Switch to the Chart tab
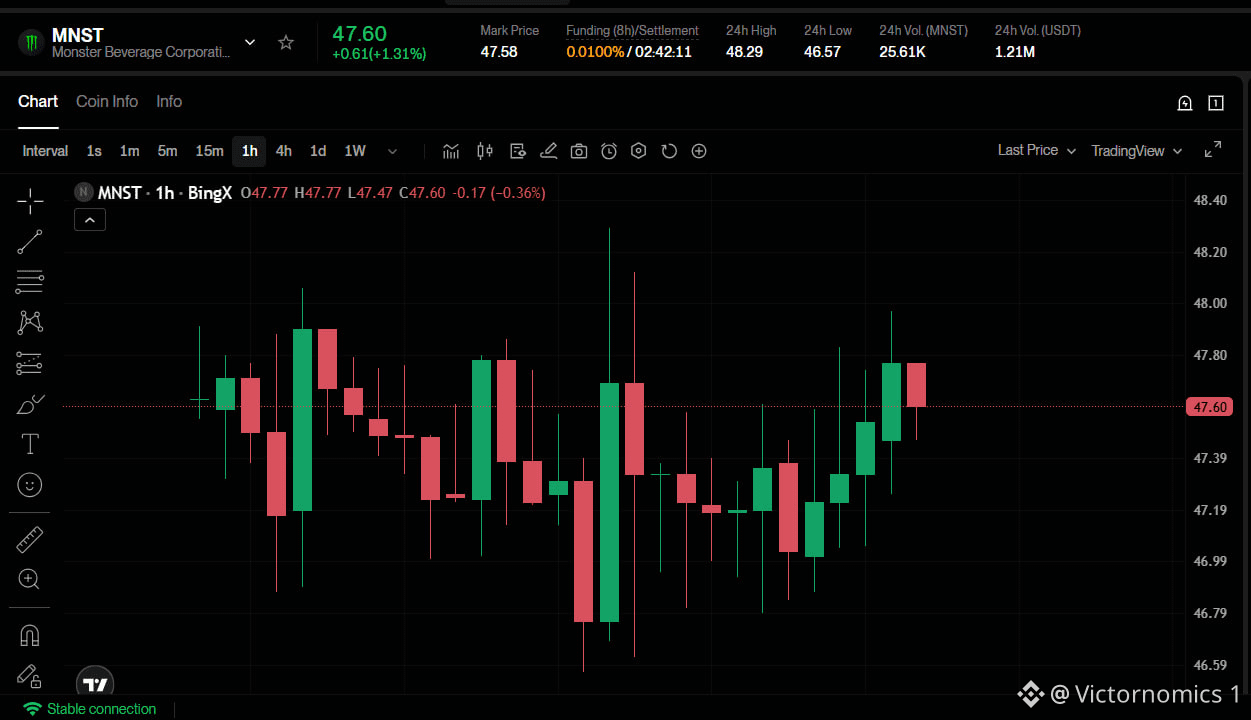The width and height of the screenshot is (1251, 720). coord(38,101)
